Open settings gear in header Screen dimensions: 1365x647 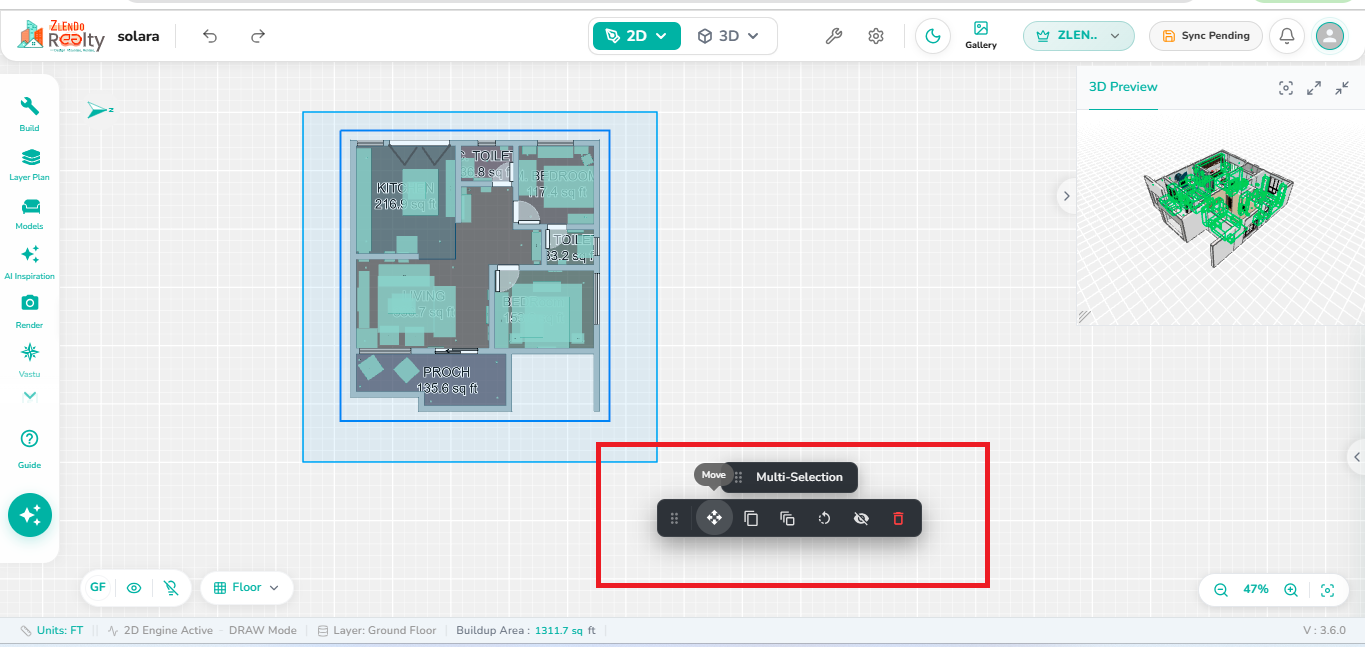pyautogui.click(x=876, y=36)
